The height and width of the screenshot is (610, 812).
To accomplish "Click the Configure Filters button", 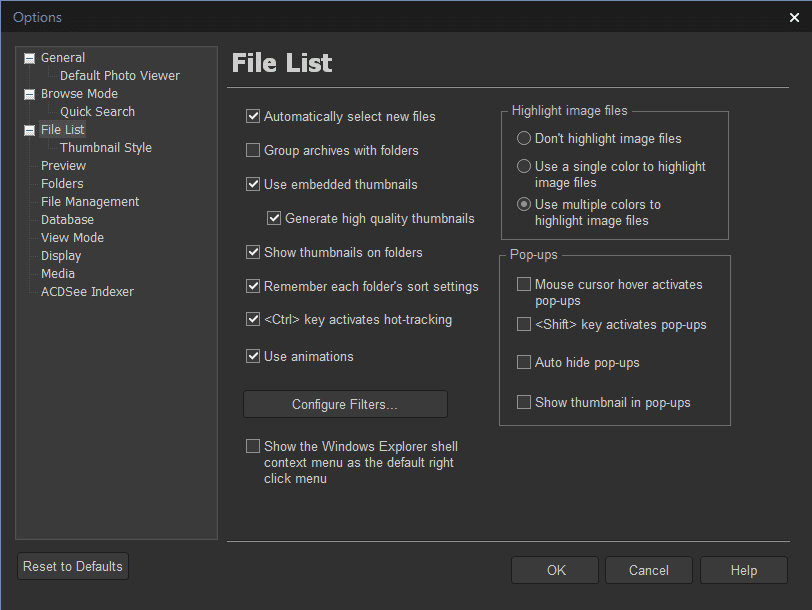I will pyautogui.click(x=345, y=405).
